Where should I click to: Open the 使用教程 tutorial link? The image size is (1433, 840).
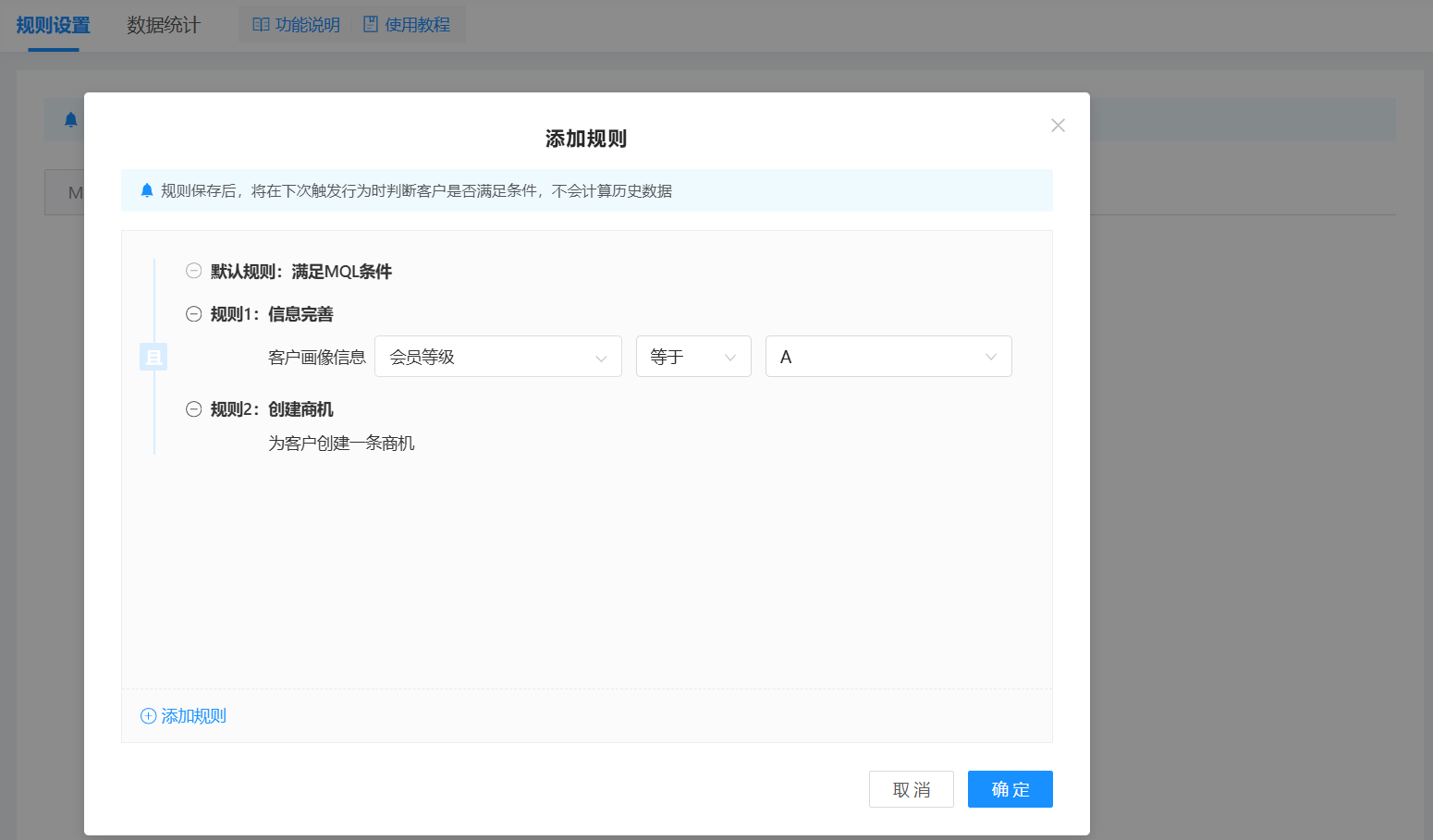(x=417, y=25)
